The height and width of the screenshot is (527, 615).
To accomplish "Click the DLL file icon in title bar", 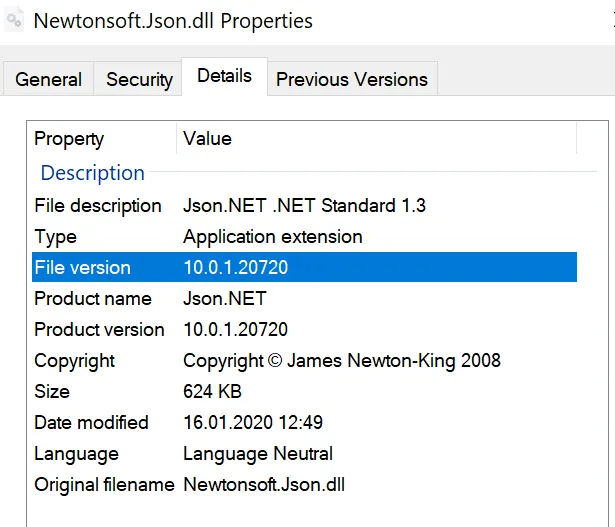I will (x=15, y=20).
